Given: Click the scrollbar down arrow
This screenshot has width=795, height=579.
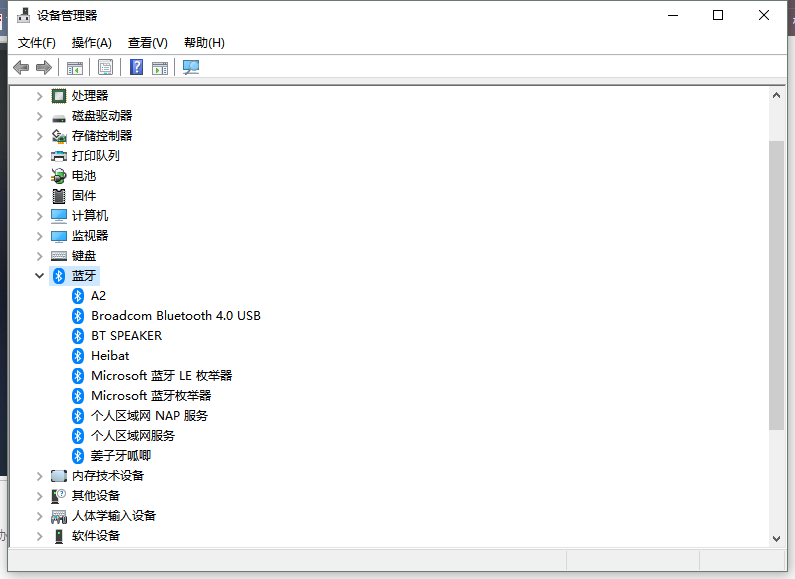Looking at the screenshot, I should click(x=776, y=538).
